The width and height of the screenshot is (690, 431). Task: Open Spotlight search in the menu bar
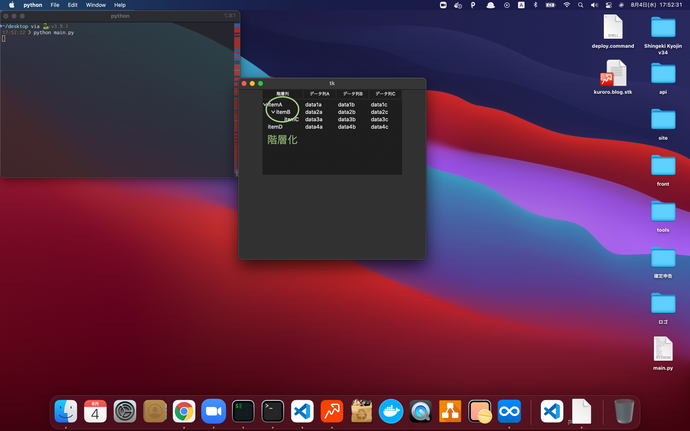(580, 5)
